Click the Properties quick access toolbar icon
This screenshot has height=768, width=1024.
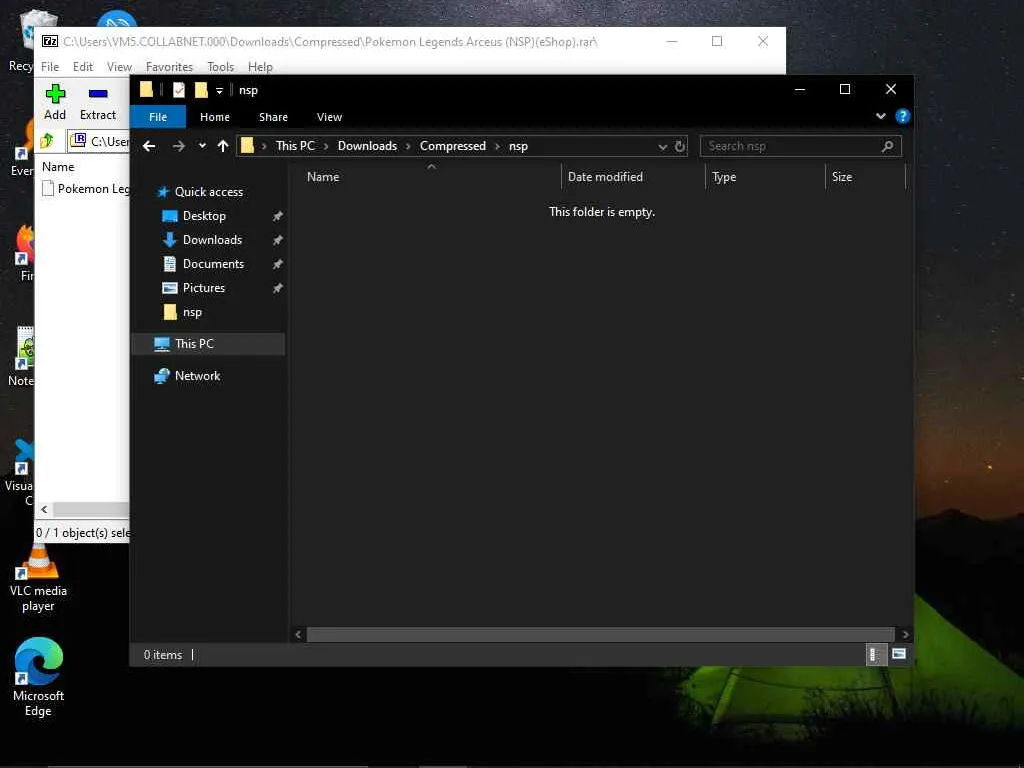coord(178,90)
